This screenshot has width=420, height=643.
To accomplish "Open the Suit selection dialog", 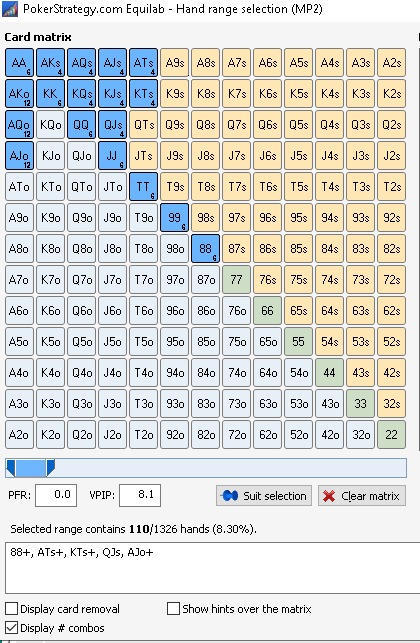I will click(264, 496).
